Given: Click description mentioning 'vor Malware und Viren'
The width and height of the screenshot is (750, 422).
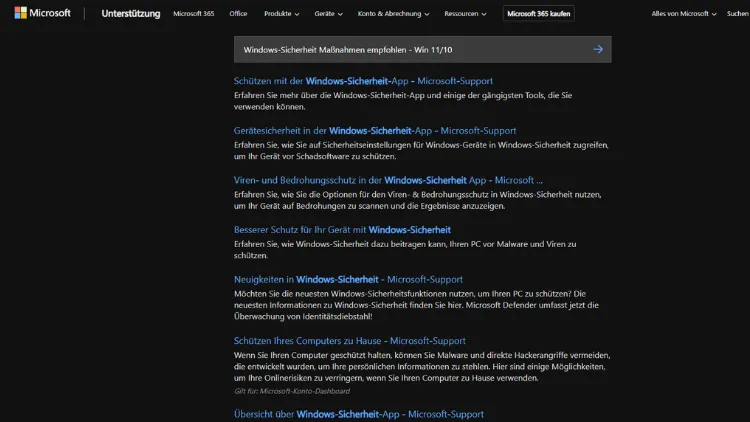Looking at the screenshot, I should [405, 250].
